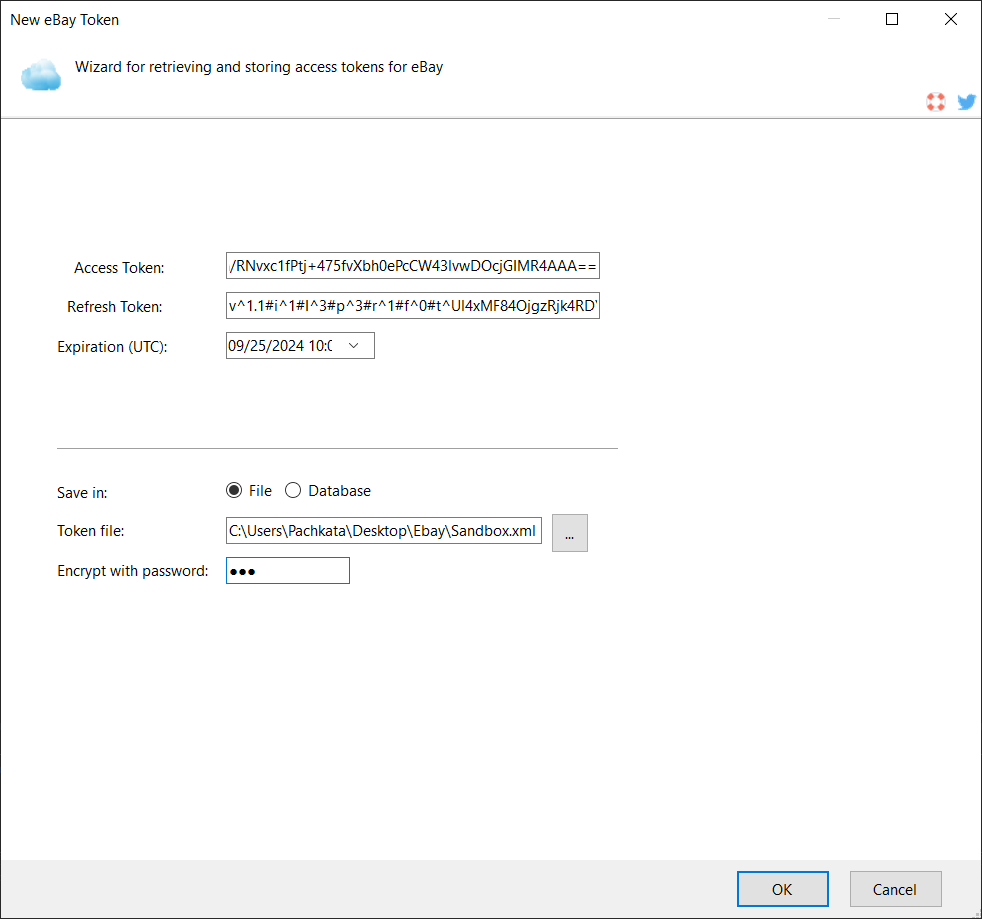Maximize the New eBay Token window
The image size is (982, 919).
(892, 19)
